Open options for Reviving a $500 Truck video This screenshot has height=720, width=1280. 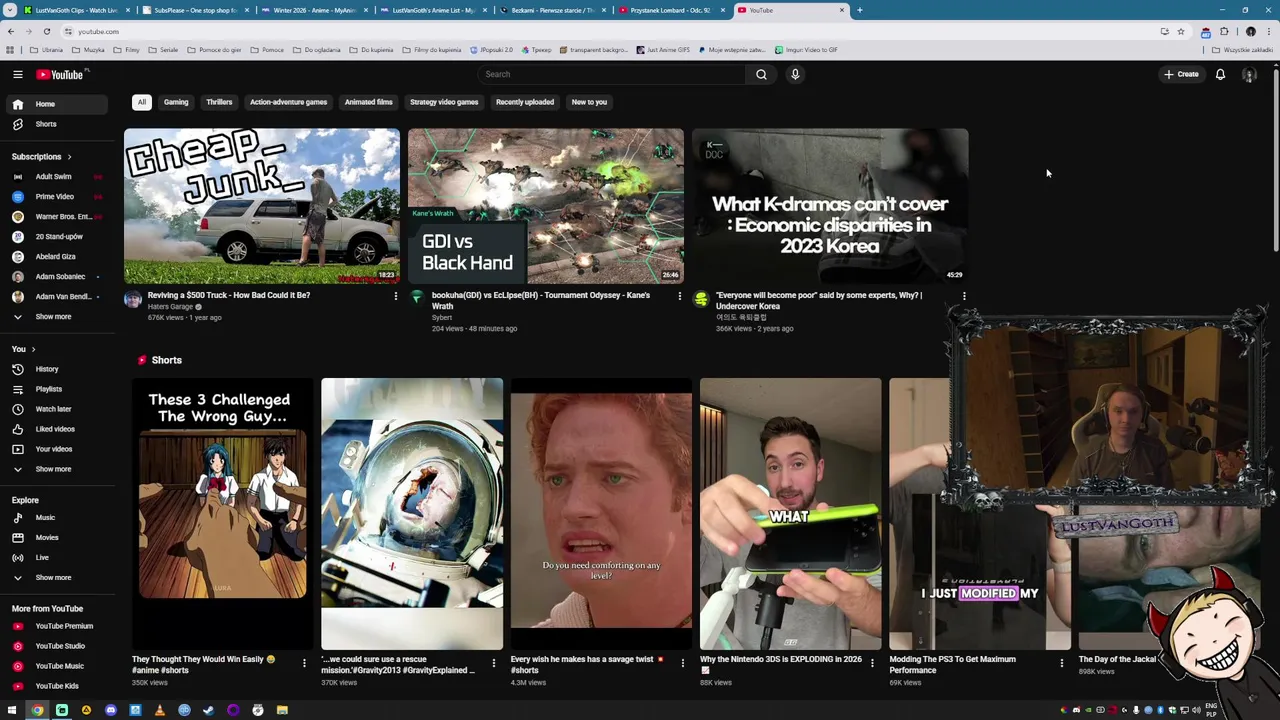tap(395, 296)
